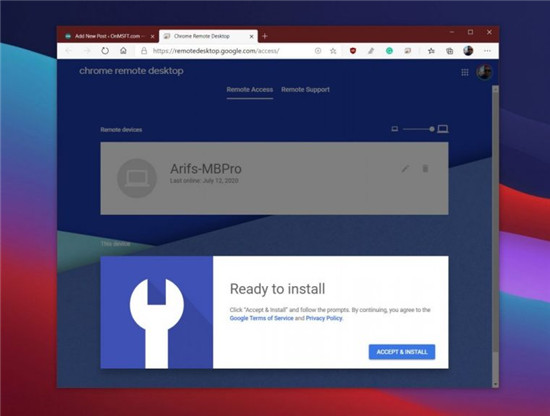Click the Arifs-MBPro laptop icon
Image resolution: width=550 pixels, height=416 pixels.
137,178
